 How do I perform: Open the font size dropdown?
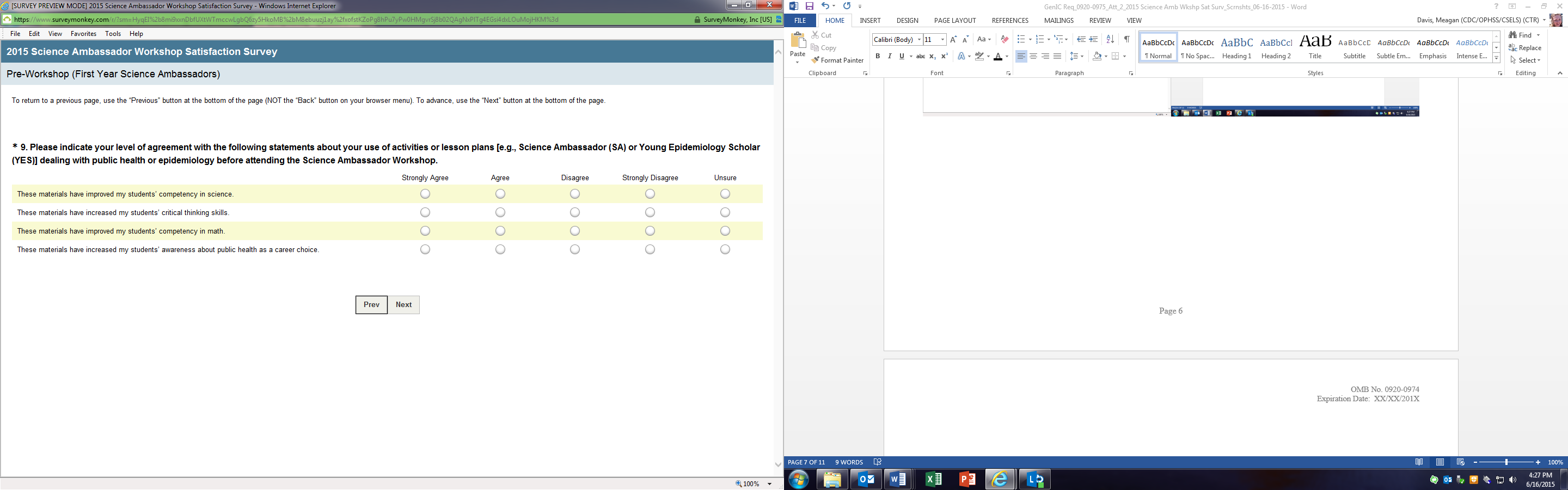click(x=942, y=40)
